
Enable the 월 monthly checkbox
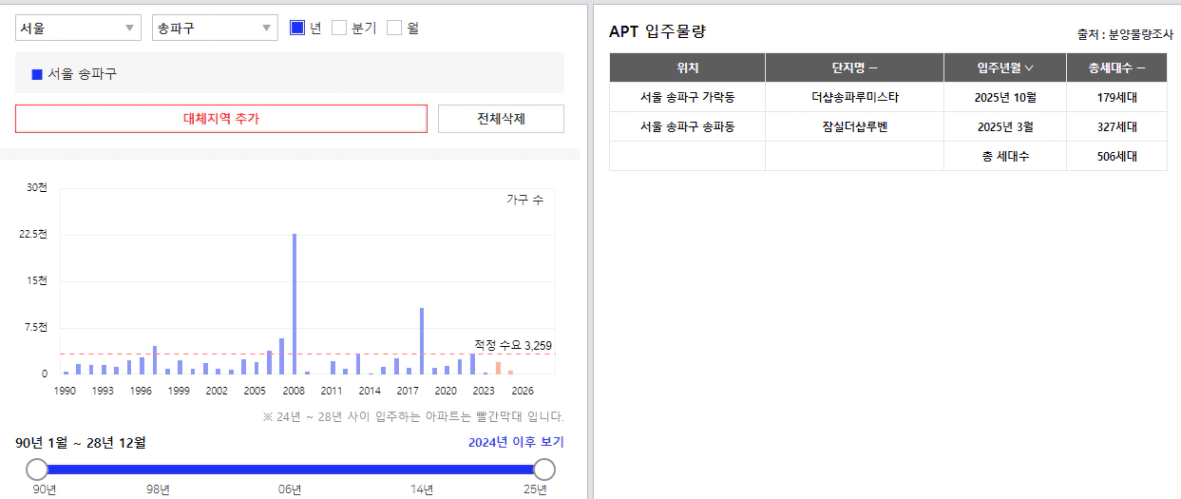(x=394, y=29)
